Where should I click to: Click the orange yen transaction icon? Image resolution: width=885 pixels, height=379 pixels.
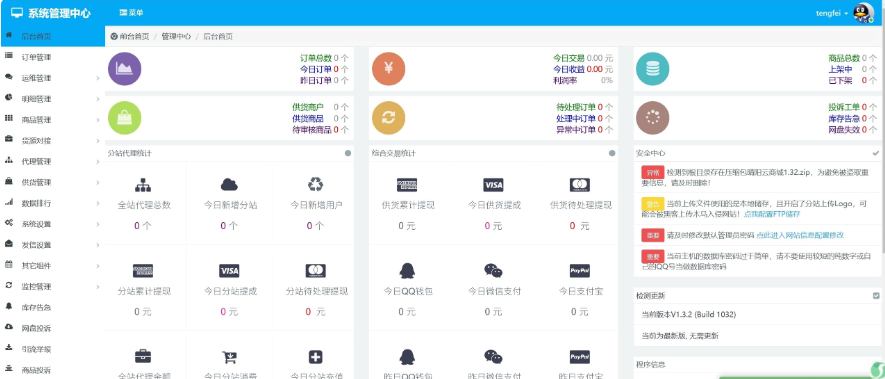[388, 68]
